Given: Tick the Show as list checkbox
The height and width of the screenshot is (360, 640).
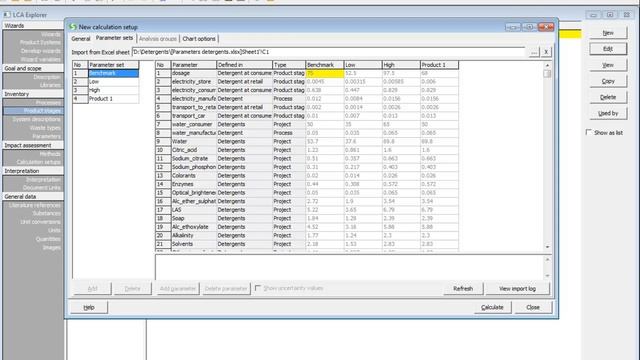Looking at the screenshot, I should [x=589, y=132].
